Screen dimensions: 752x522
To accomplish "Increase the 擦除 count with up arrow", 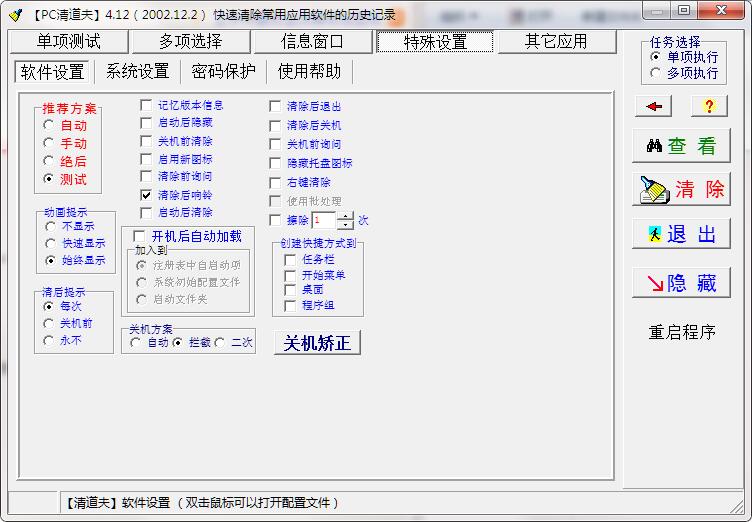I will click(345, 216).
